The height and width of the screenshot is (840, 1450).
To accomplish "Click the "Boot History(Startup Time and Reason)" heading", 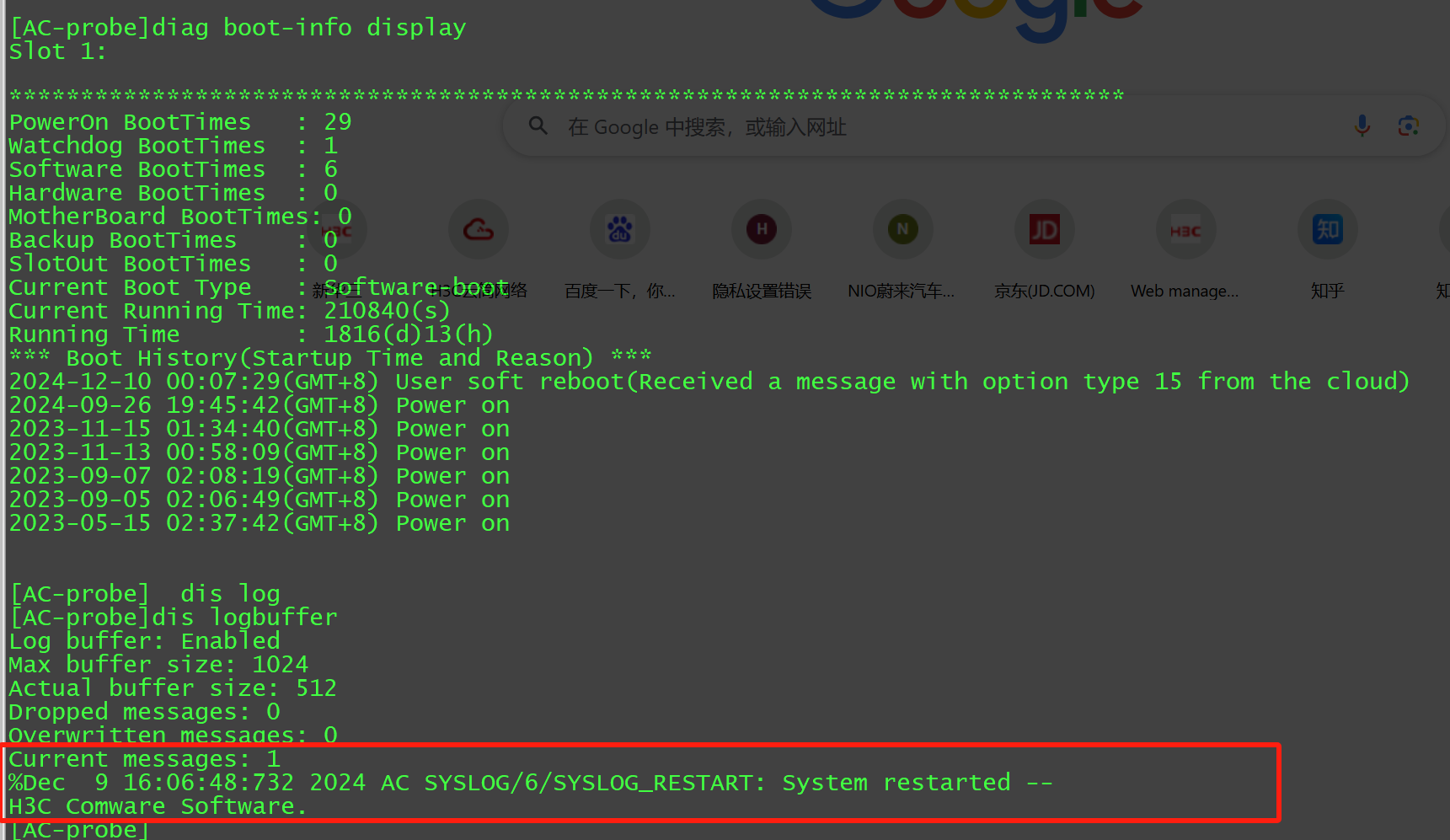I will pos(330,358).
